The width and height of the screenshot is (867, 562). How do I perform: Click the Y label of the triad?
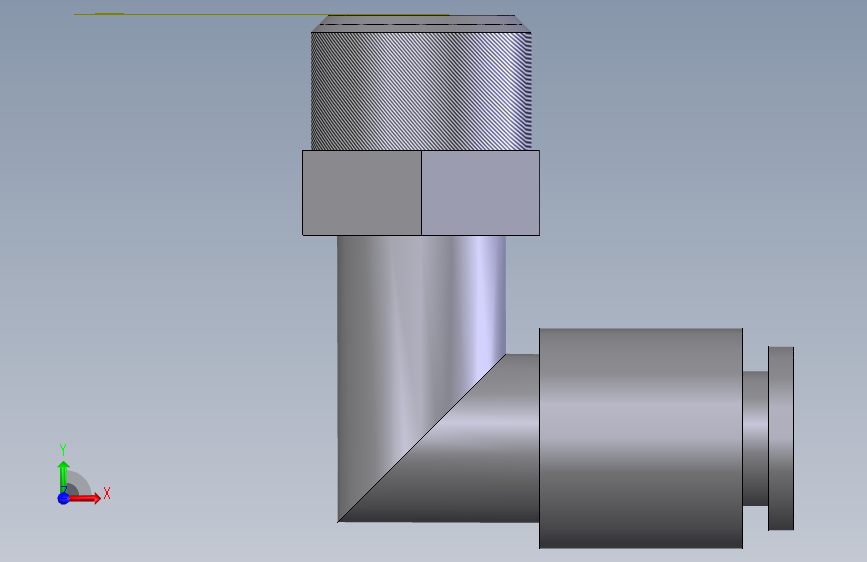click(x=63, y=450)
